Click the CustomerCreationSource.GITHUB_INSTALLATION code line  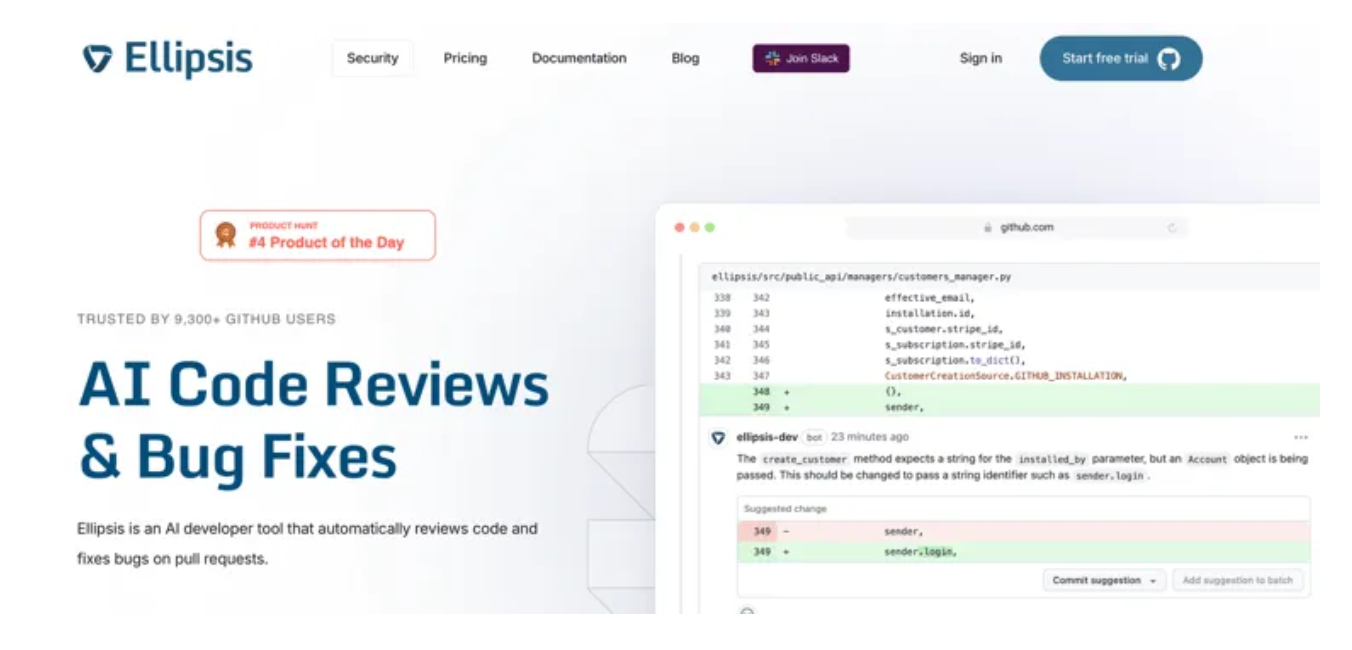(x=1005, y=376)
